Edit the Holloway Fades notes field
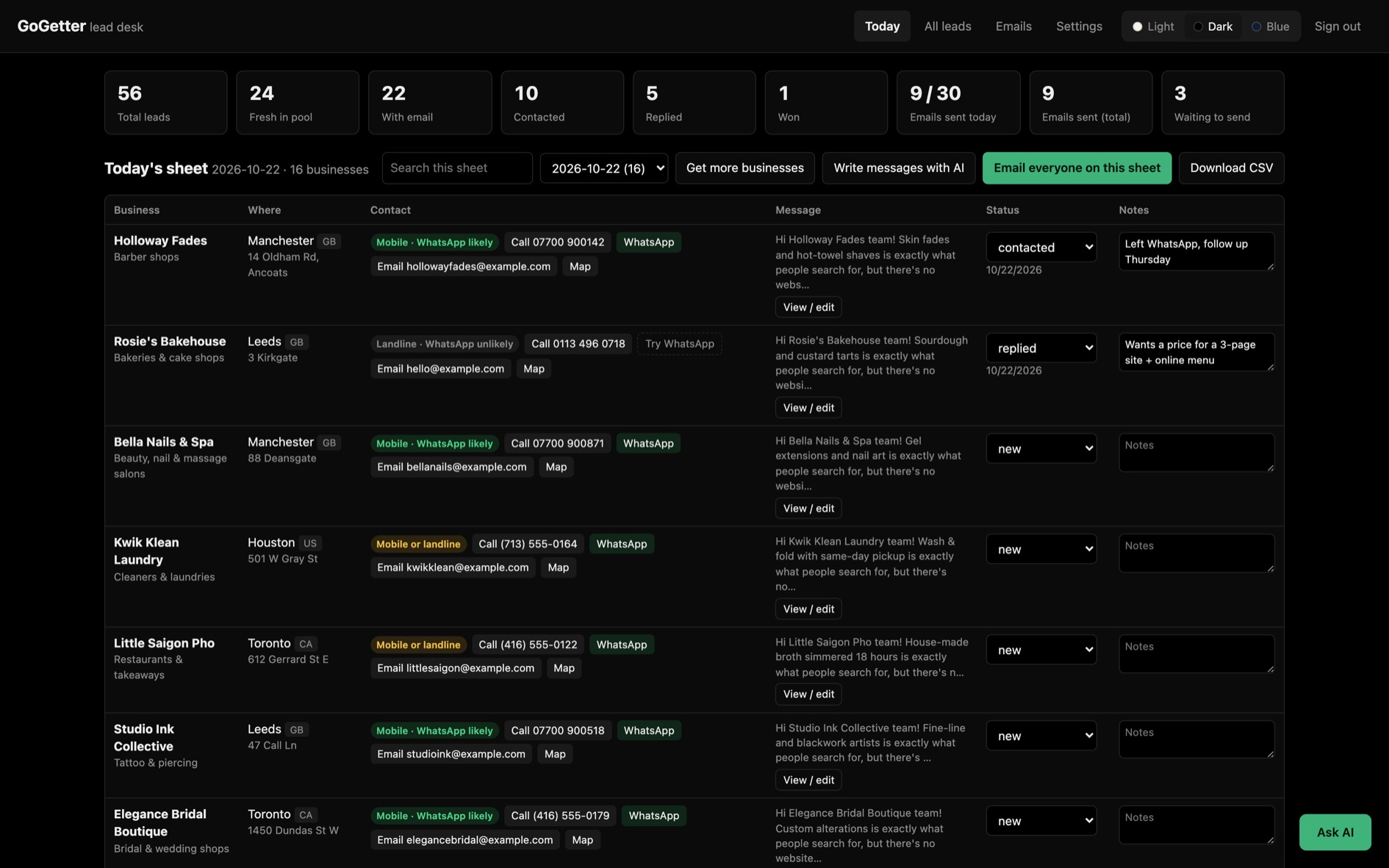Screen dimensions: 1389x868 [x=1196, y=252]
